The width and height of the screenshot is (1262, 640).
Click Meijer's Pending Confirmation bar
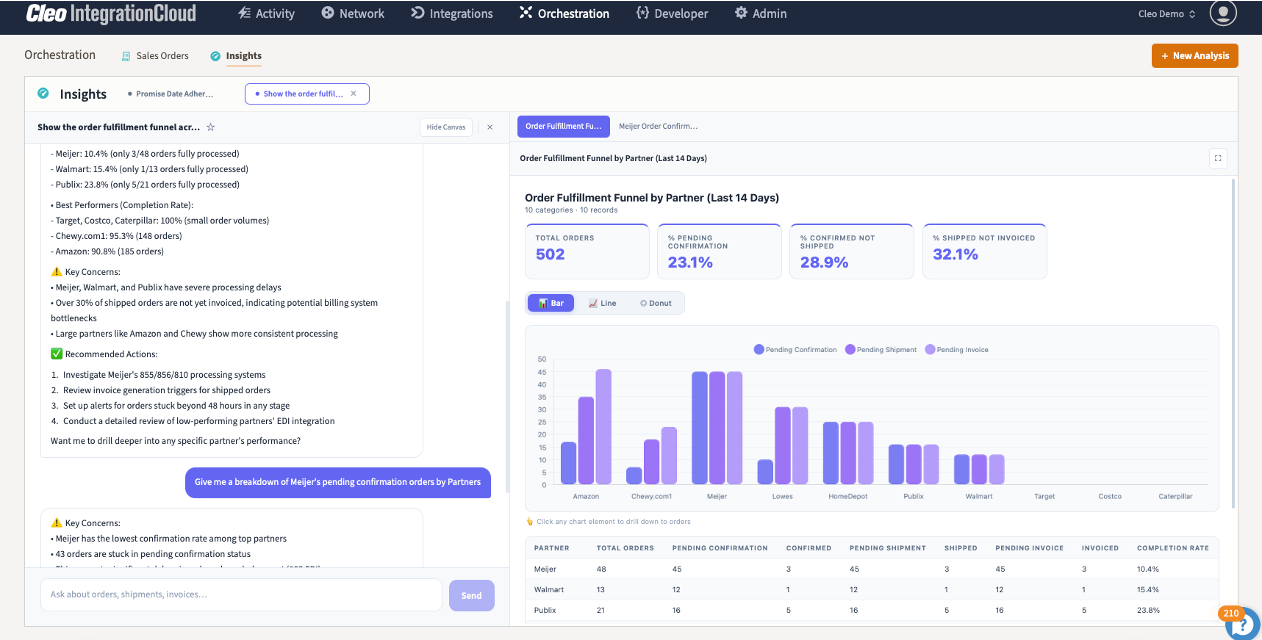tap(699, 428)
